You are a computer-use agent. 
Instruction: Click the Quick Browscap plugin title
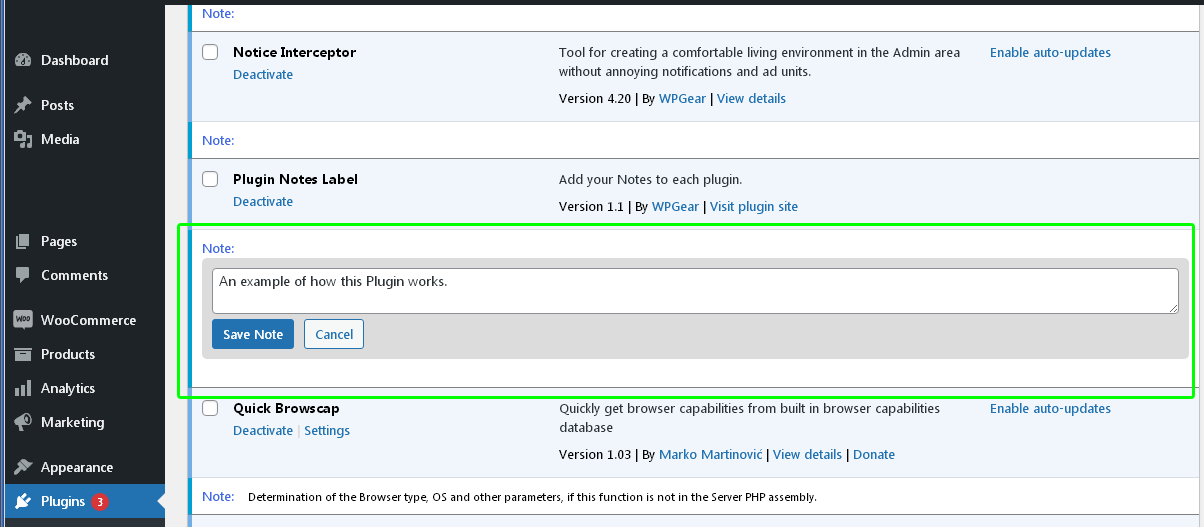(286, 408)
